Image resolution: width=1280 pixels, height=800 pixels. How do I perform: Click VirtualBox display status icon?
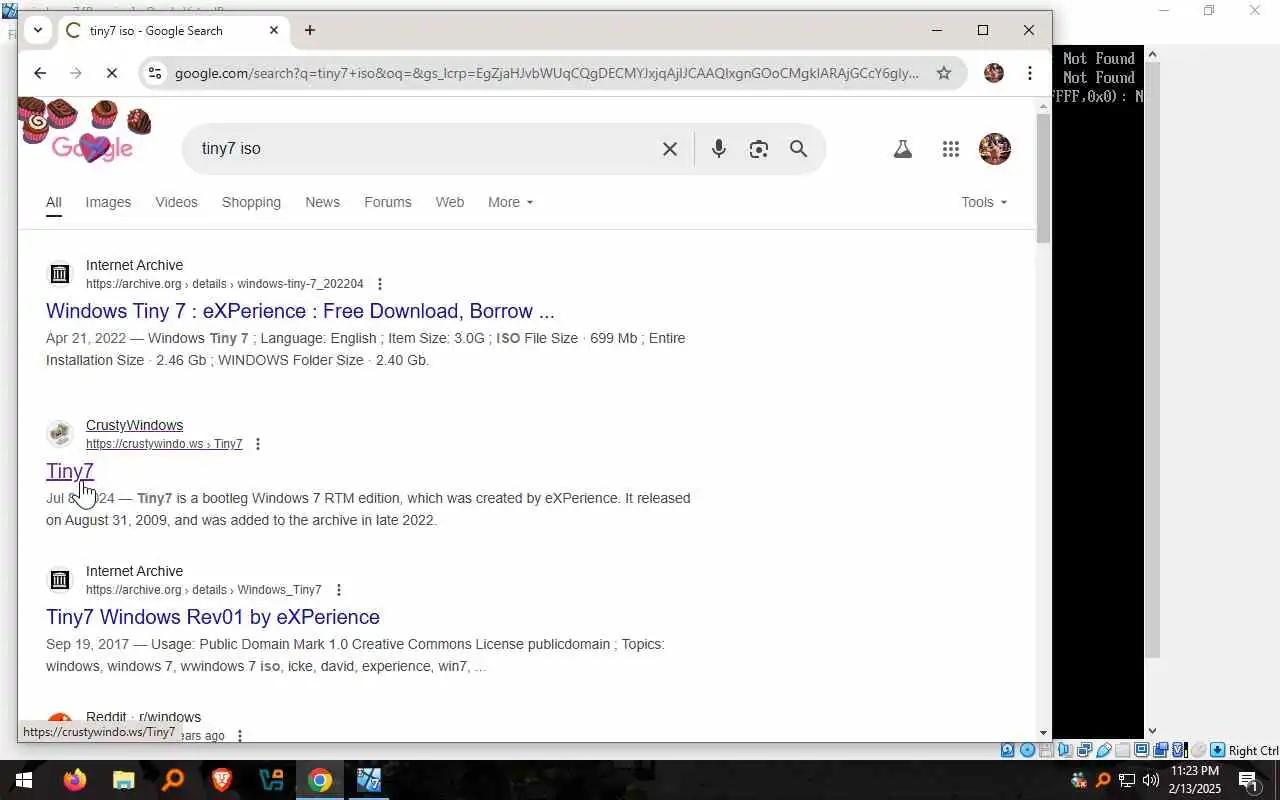(x=1141, y=750)
